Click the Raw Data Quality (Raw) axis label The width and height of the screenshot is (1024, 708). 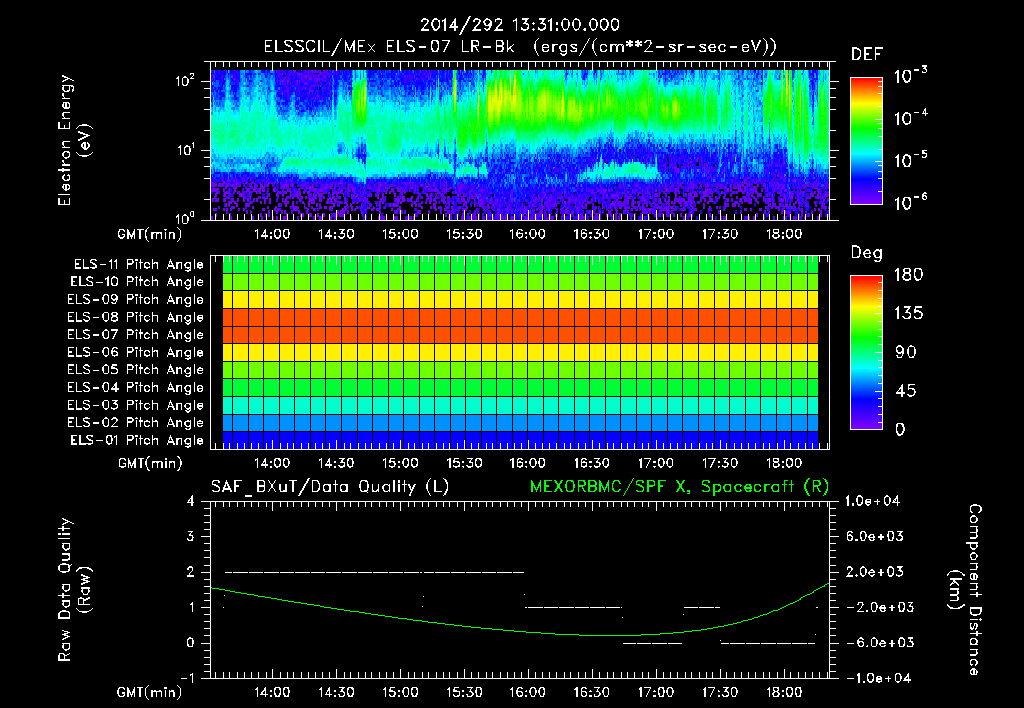tap(74, 590)
